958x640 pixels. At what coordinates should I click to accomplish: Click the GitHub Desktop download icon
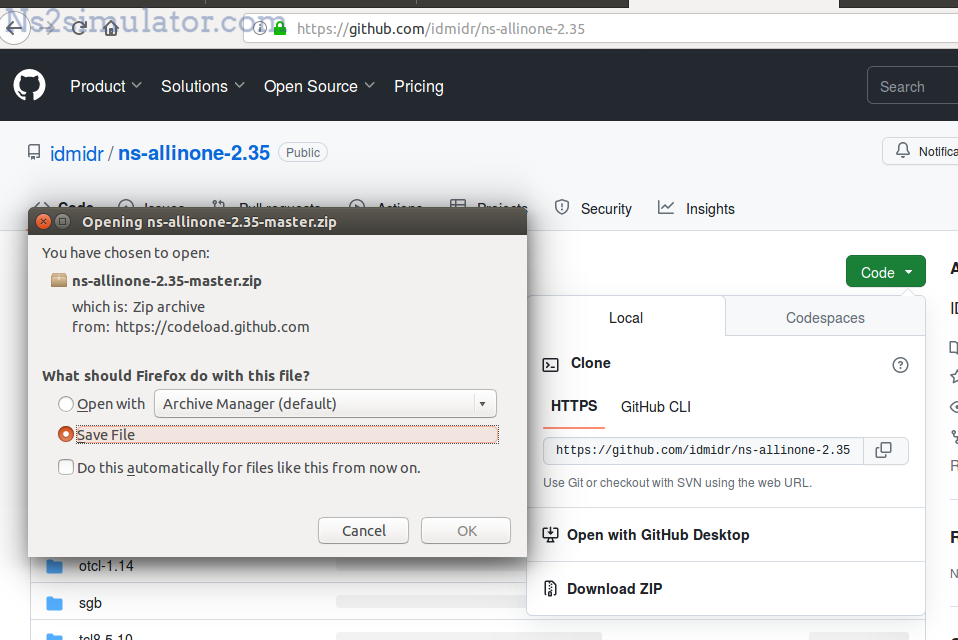click(x=550, y=535)
